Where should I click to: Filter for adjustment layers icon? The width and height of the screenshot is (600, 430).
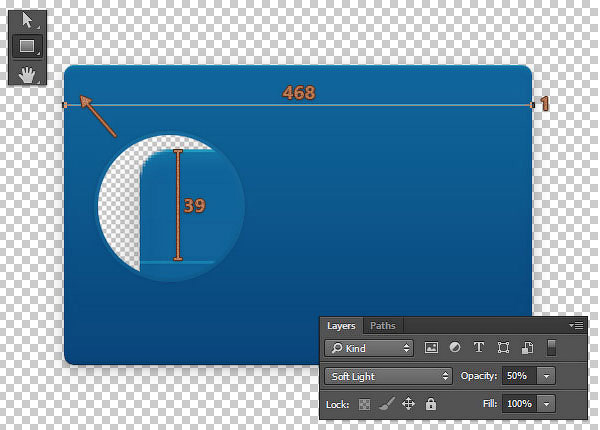(x=455, y=347)
